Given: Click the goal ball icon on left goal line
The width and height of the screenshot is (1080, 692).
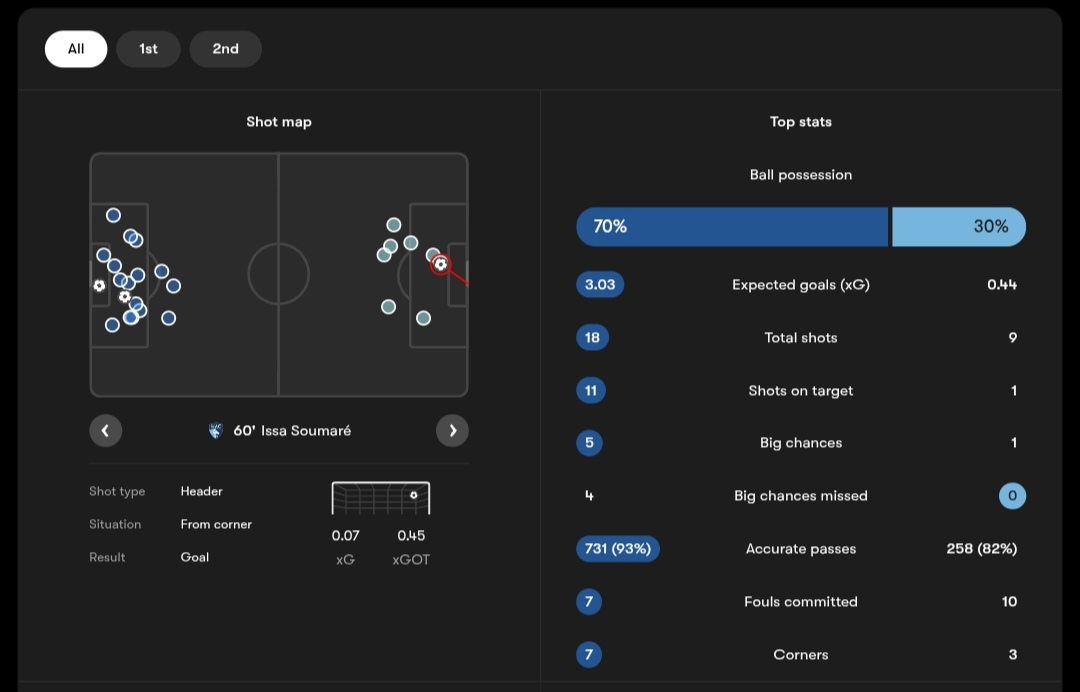Looking at the screenshot, I should [x=99, y=285].
